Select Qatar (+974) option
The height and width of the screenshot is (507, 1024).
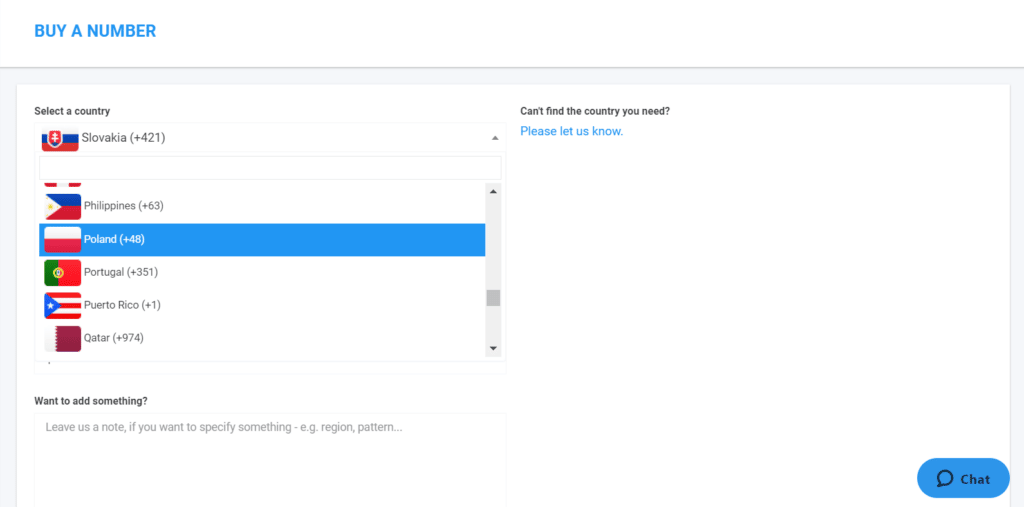pyautogui.click(x=262, y=338)
